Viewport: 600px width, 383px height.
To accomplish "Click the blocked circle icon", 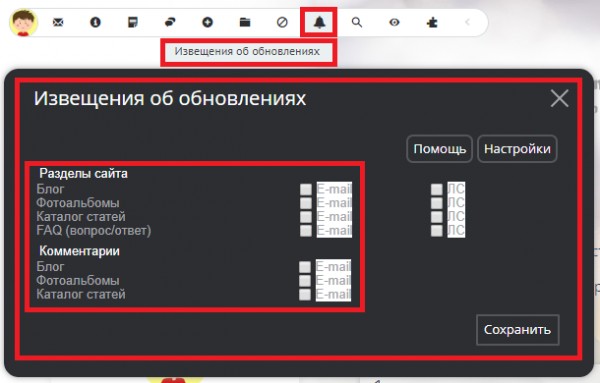I will pyautogui.click(x=282, y=23).
